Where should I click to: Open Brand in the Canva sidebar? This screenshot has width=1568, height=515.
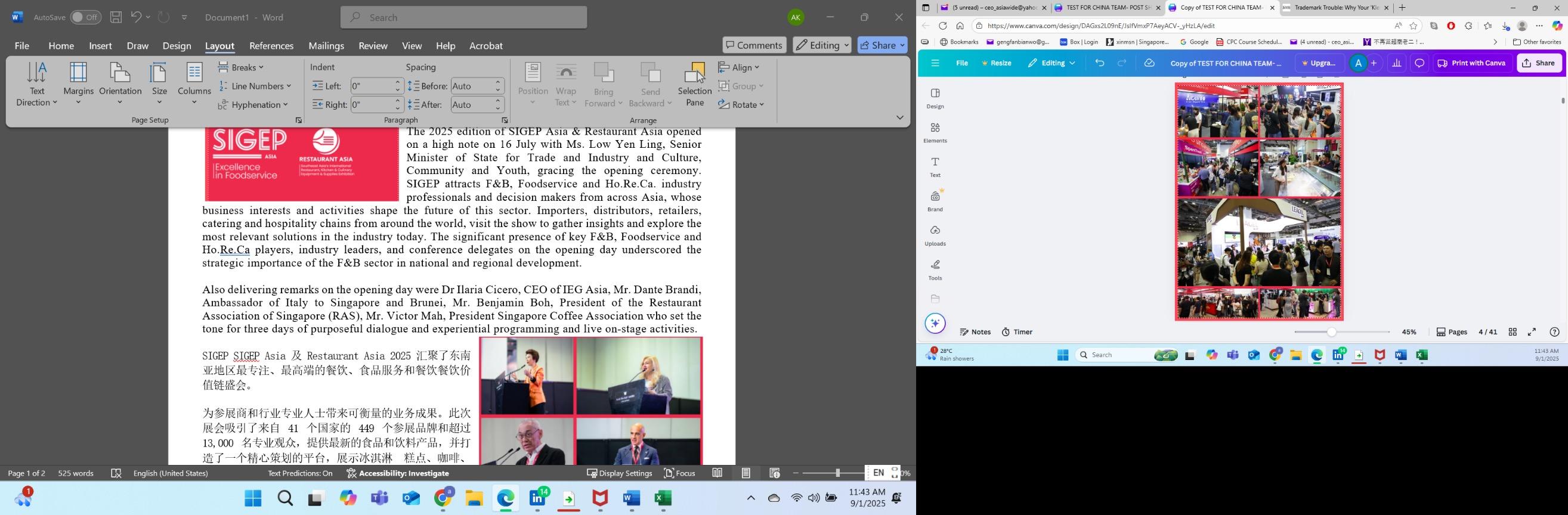935,201
